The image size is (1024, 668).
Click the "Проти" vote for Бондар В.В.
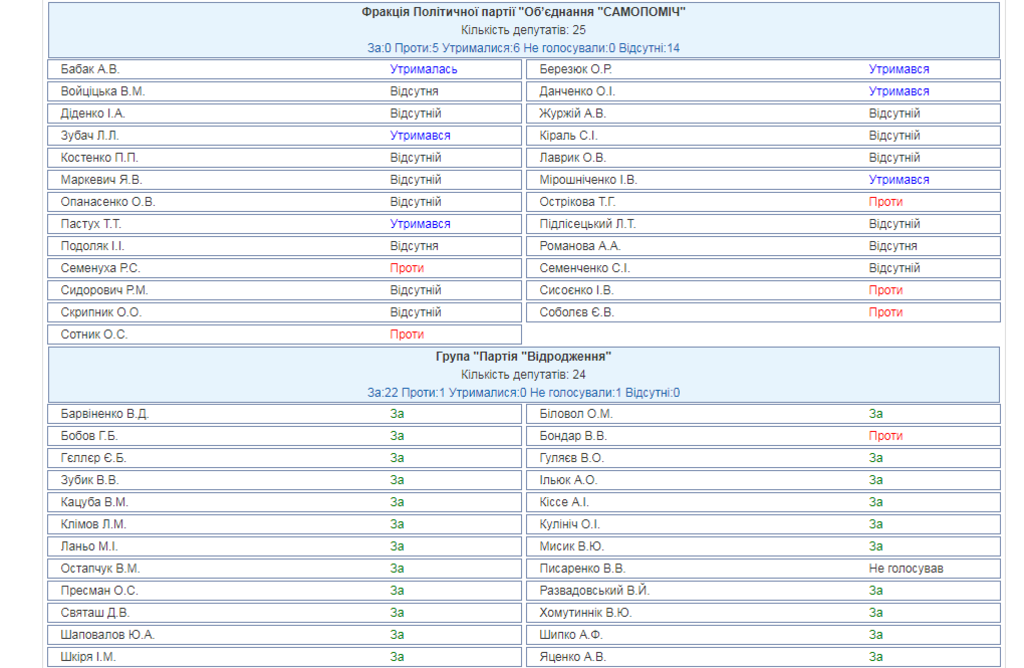pyautogui.click(x=885, y=436)
